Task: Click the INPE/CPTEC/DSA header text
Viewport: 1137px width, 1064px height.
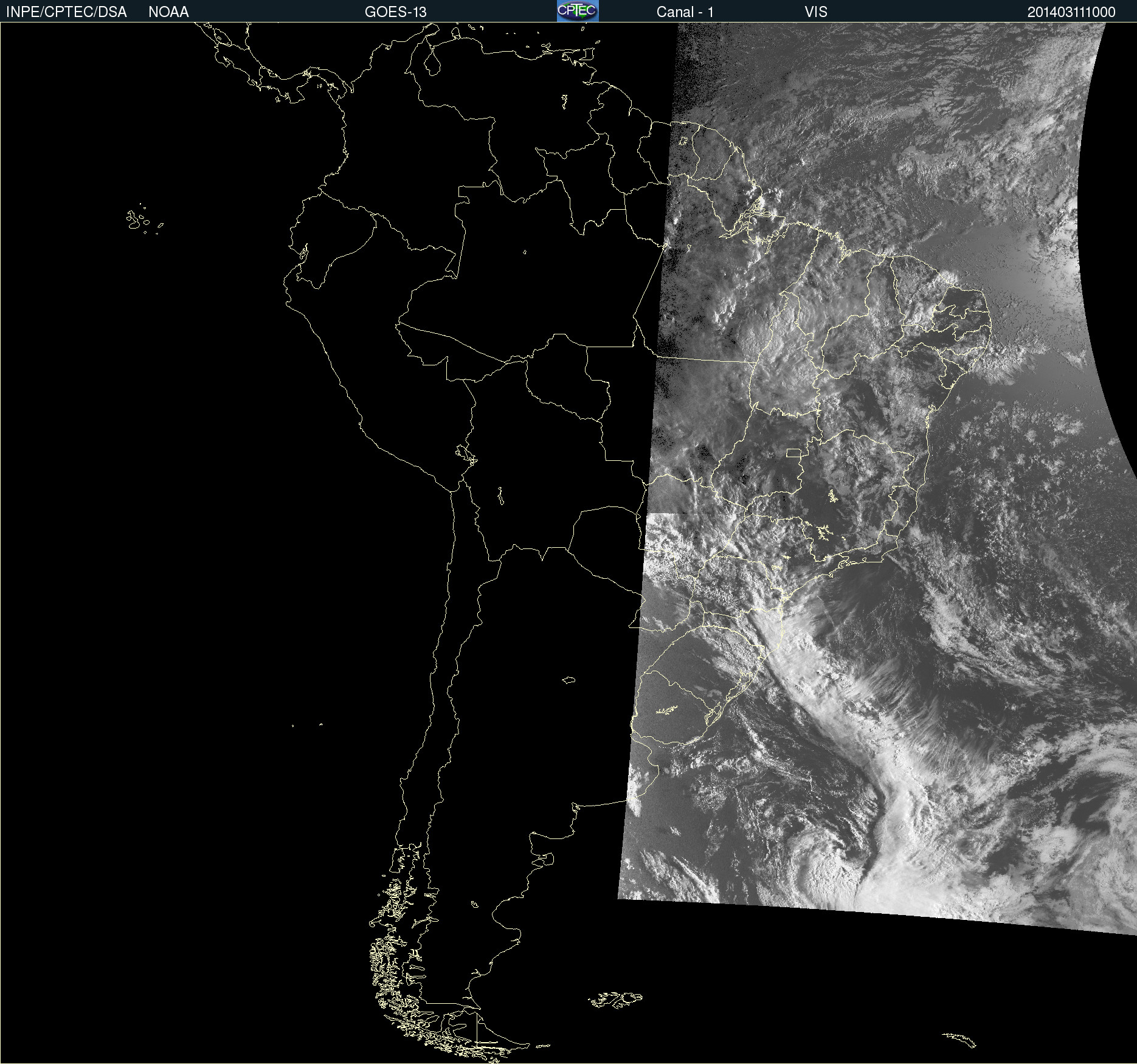Action: tap(66, 12)
